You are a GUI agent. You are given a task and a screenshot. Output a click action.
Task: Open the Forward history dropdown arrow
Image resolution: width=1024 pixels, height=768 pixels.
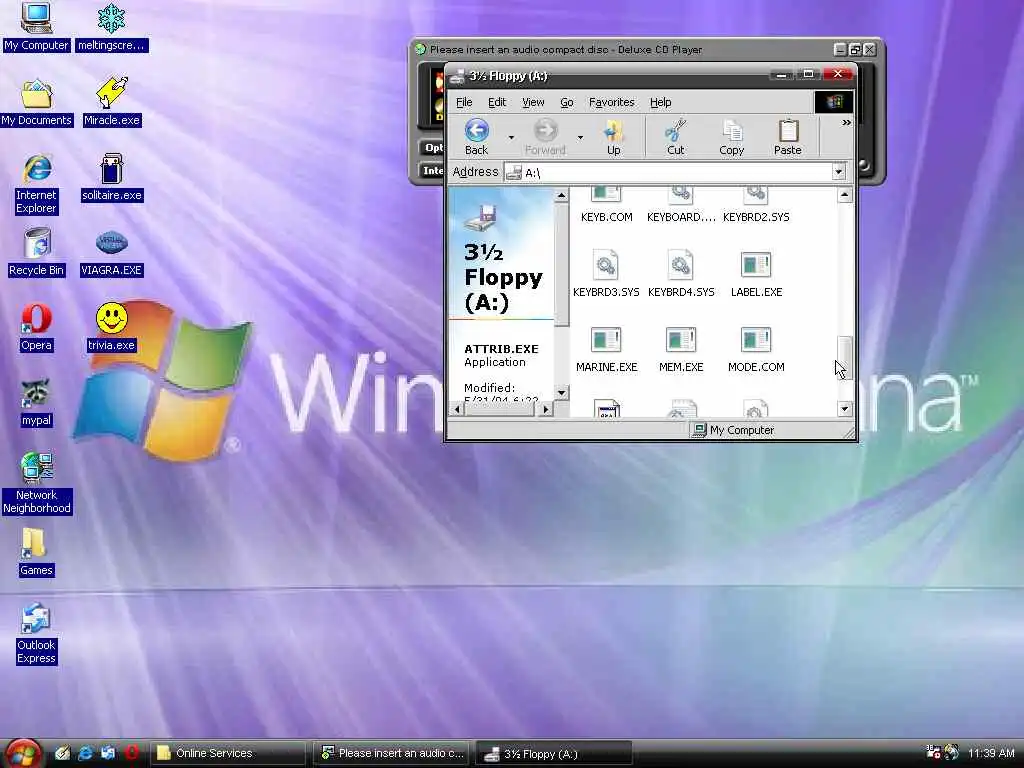pyautogui.click(x=580, y=137)
